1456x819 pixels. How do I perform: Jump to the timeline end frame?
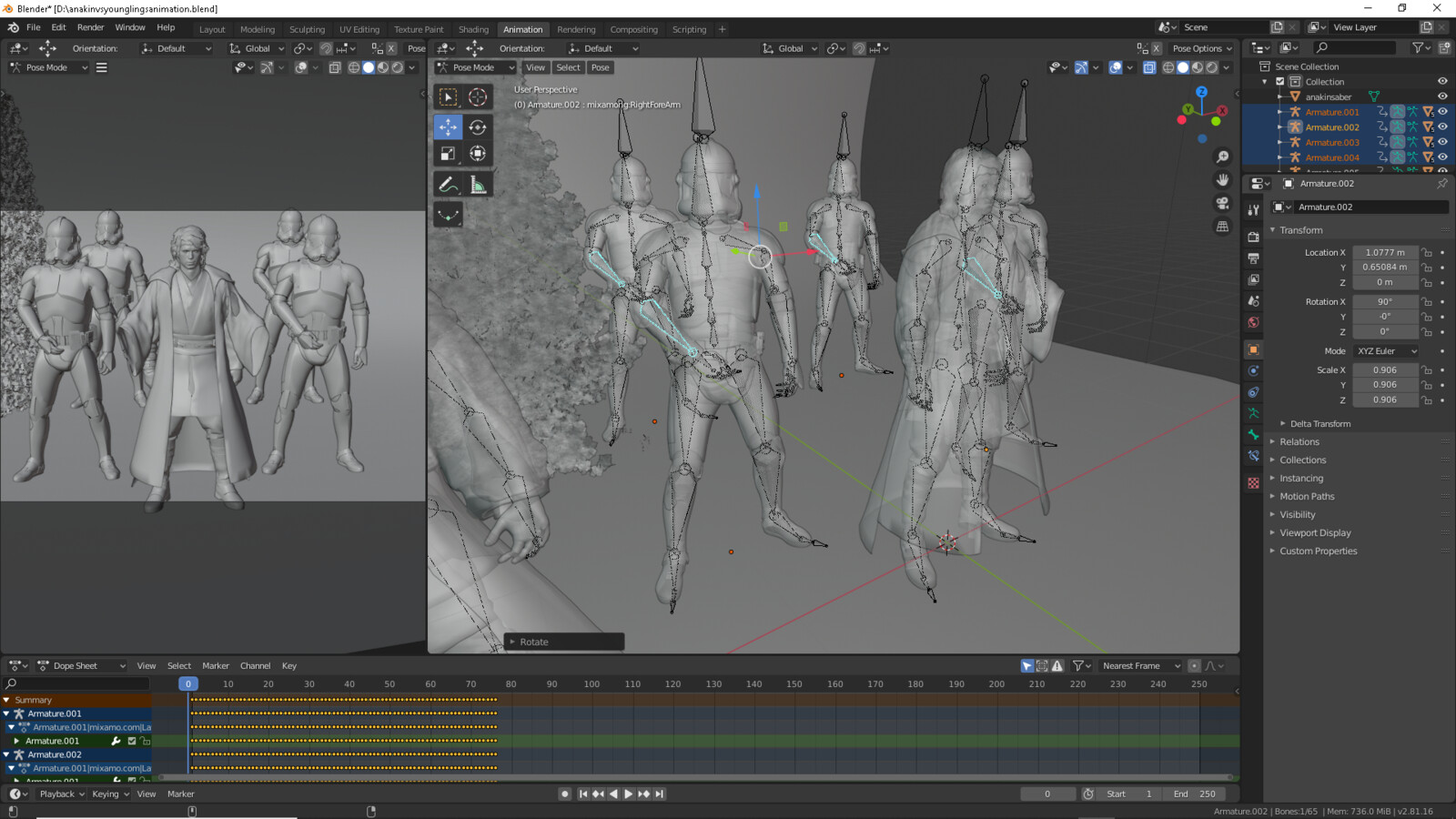pyautogui.click(x=659, y=794)
